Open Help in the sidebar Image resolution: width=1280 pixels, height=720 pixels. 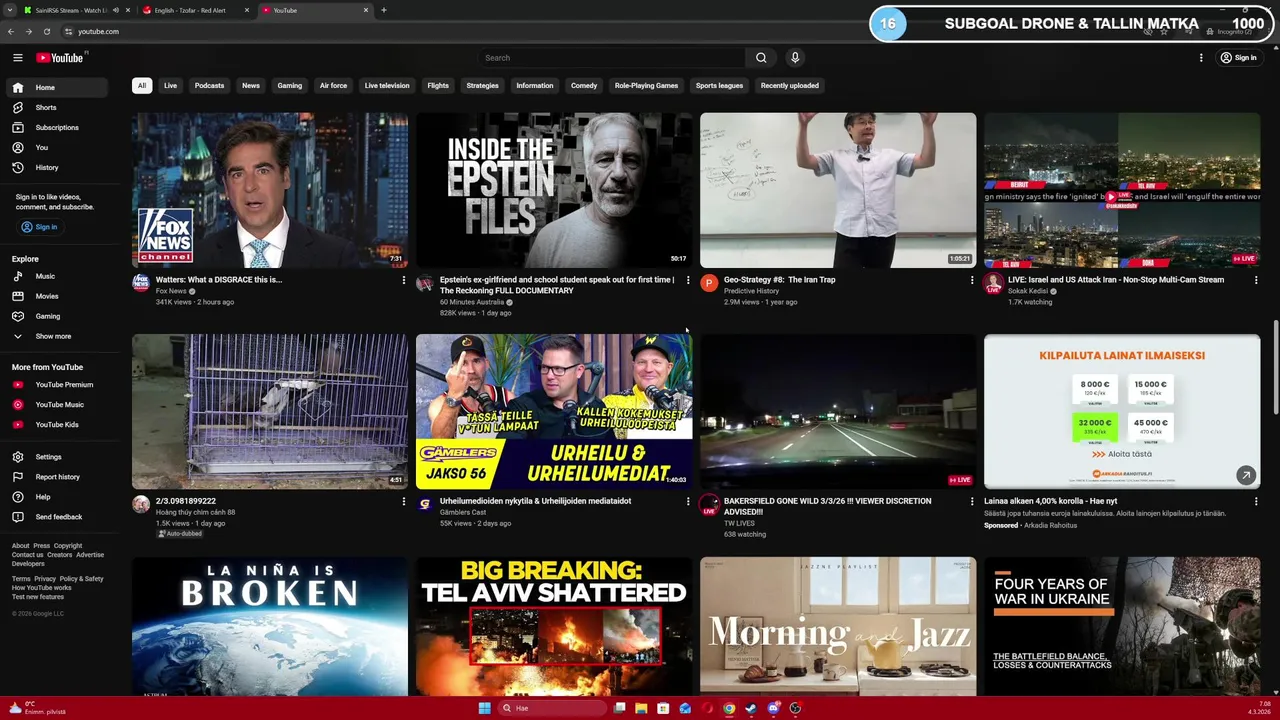point(56,497)
